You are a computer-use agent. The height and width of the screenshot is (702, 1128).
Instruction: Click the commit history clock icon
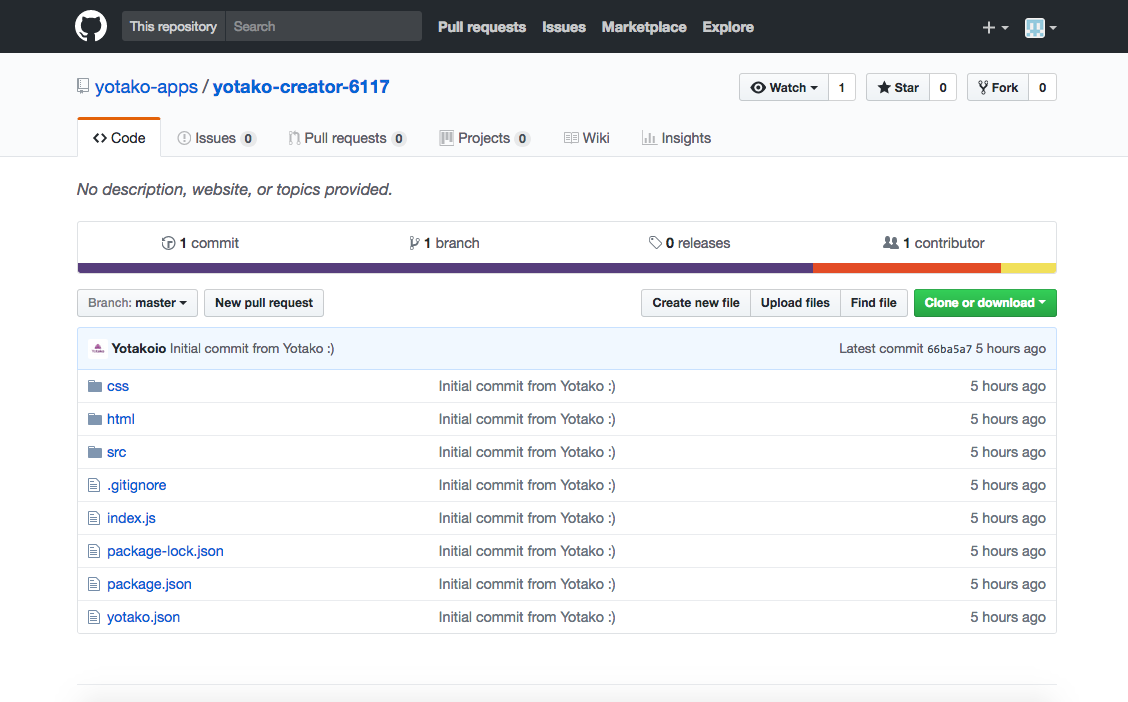tap(168, 243)
